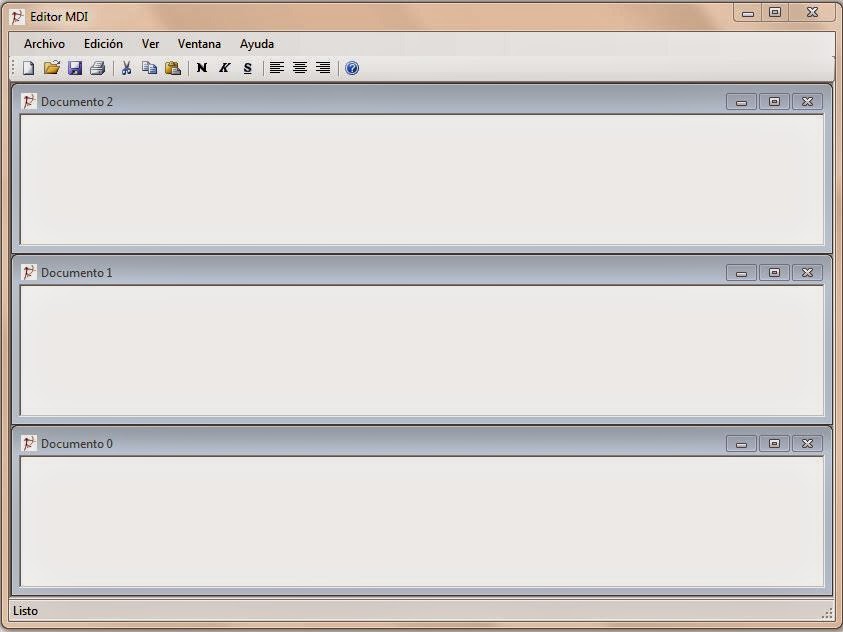Screen dimensions: 843x632
Task: Cut selection with the scissors icon
Action: point(126,68)
